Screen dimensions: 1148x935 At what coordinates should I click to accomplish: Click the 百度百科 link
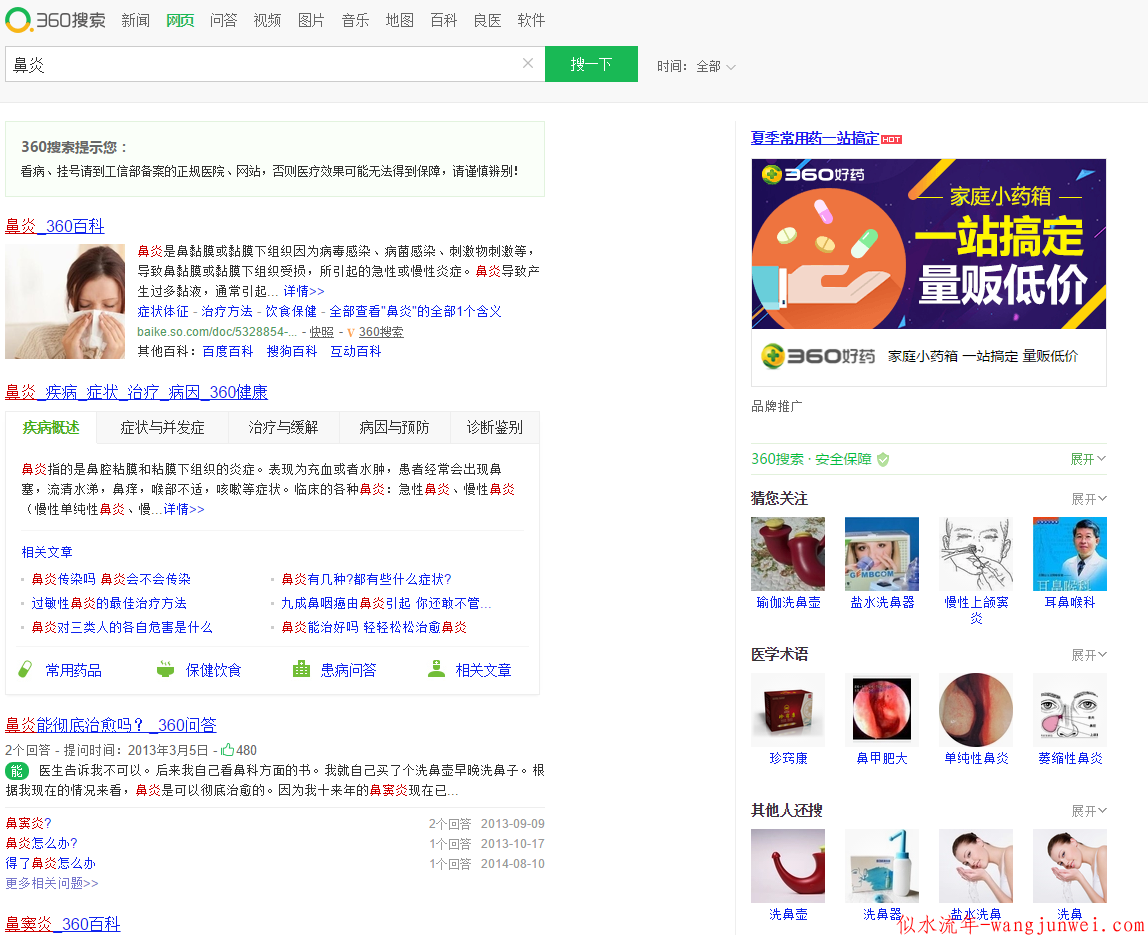[228, 351]
